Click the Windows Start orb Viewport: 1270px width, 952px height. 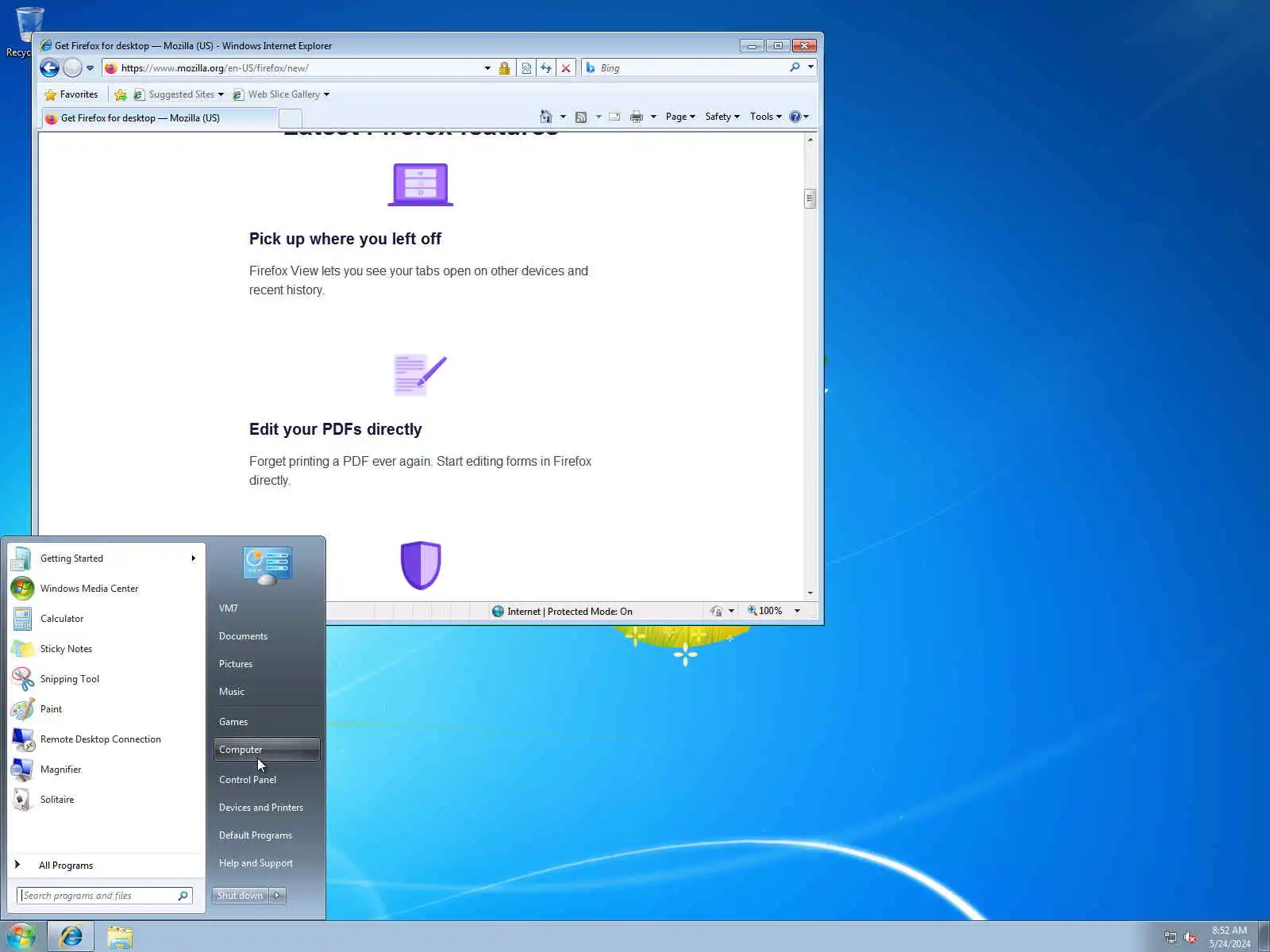(21, 937)
